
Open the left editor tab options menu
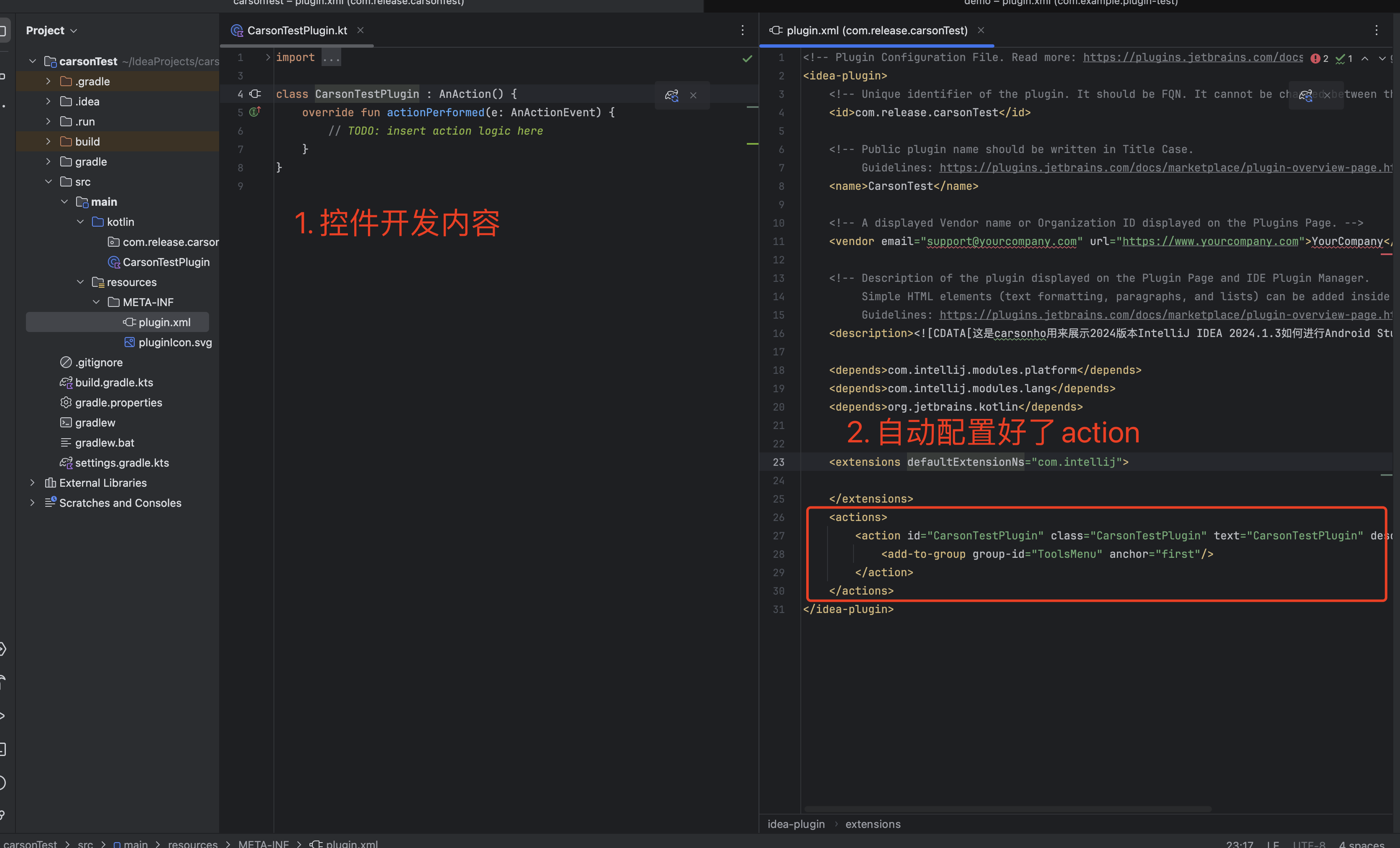(742, 31)
